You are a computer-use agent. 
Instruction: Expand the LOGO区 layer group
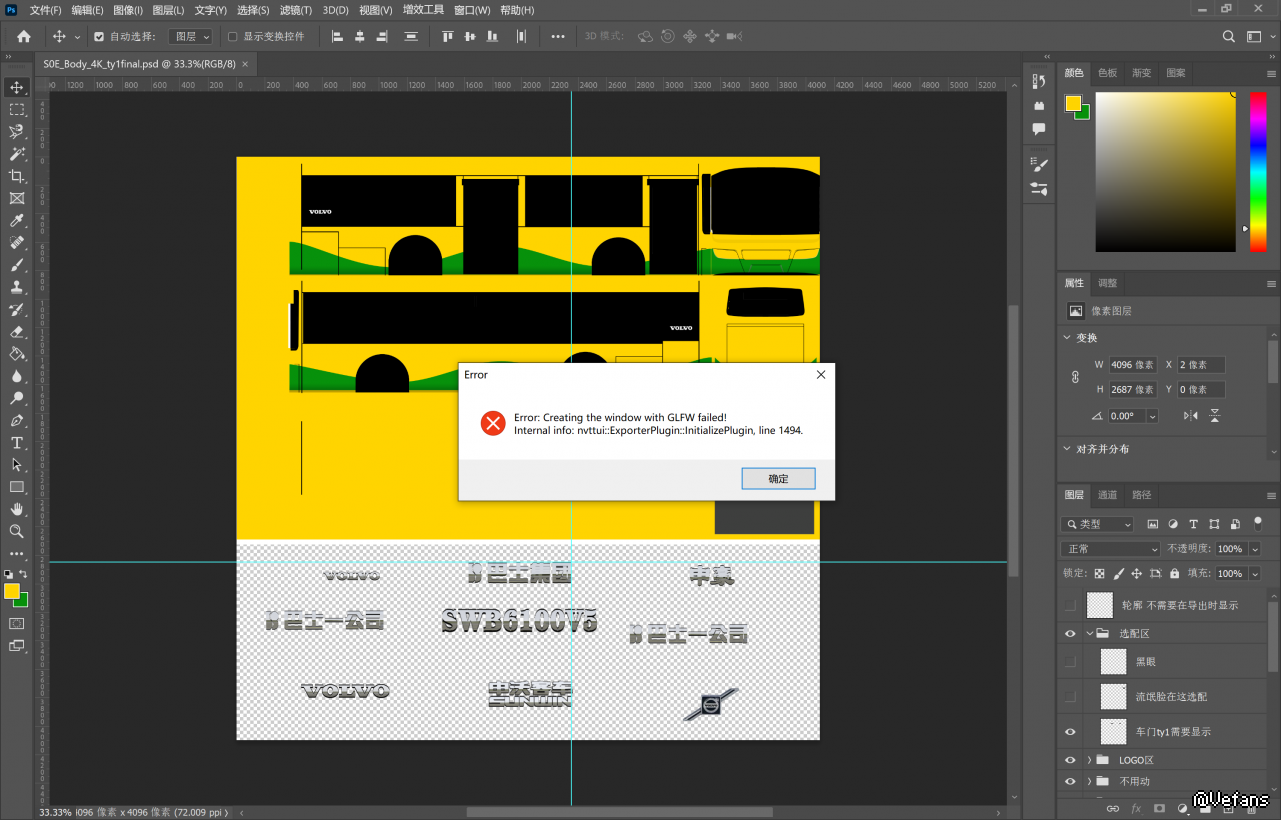[1089, 760]
